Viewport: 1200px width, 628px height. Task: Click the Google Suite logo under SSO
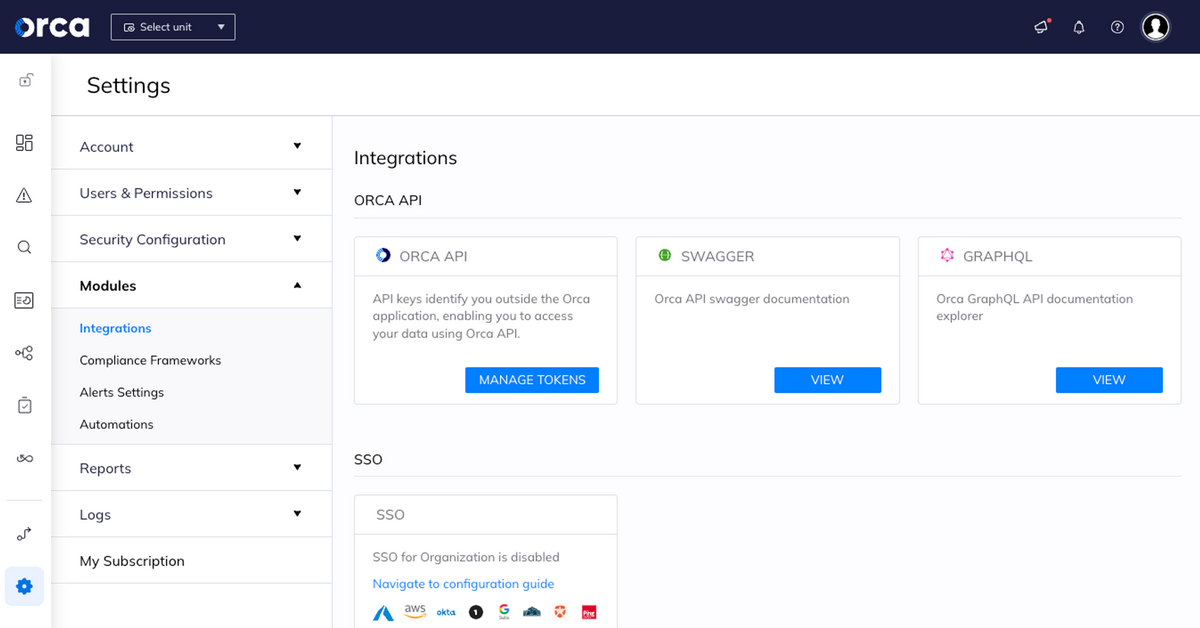point(504,611)
